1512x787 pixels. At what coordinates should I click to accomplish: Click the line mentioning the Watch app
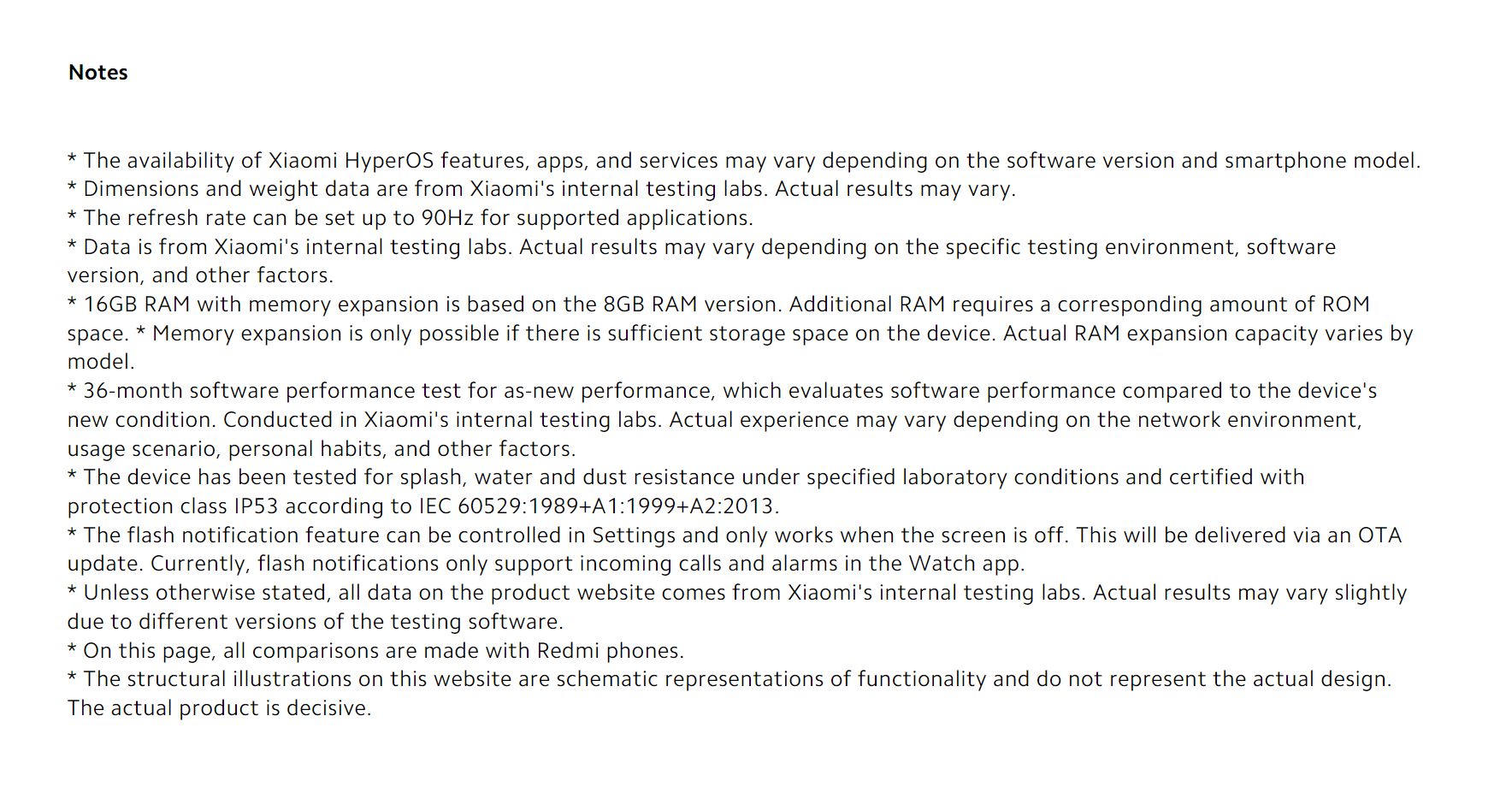(x=546, y=564)
